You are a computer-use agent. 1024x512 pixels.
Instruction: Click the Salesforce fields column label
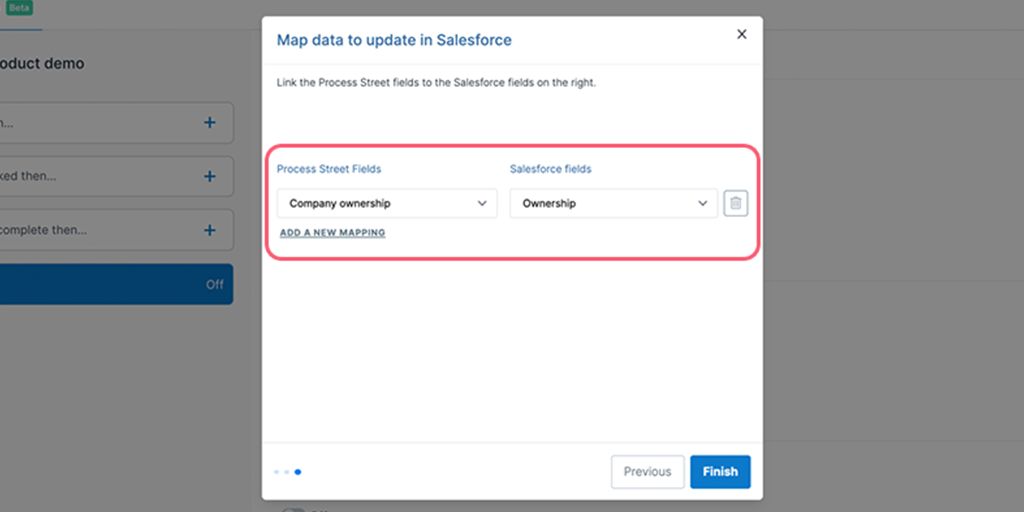click(x=551, y=169)
